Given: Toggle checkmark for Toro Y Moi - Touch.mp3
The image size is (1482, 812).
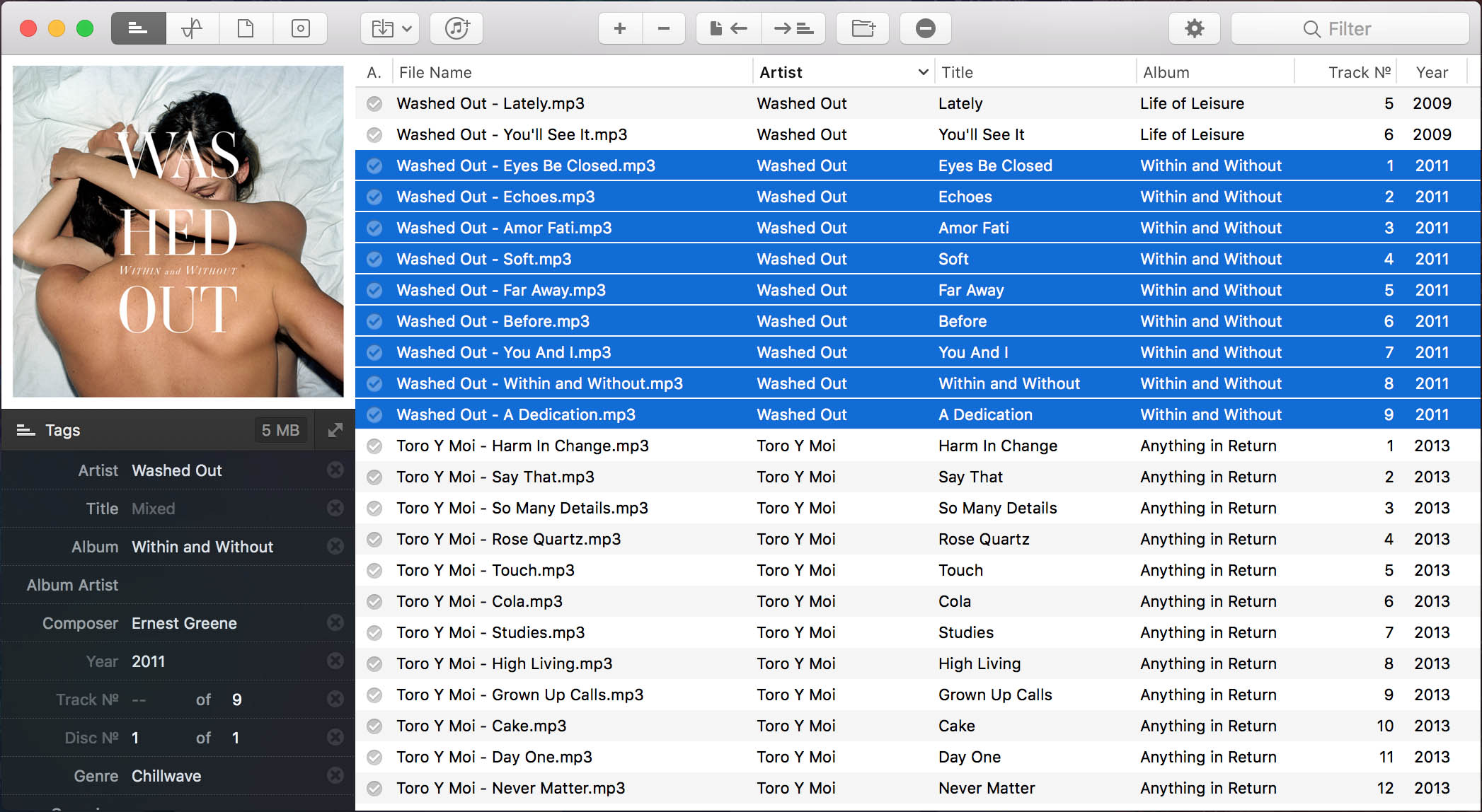Looking at the screenshot, I should (374, 571).
